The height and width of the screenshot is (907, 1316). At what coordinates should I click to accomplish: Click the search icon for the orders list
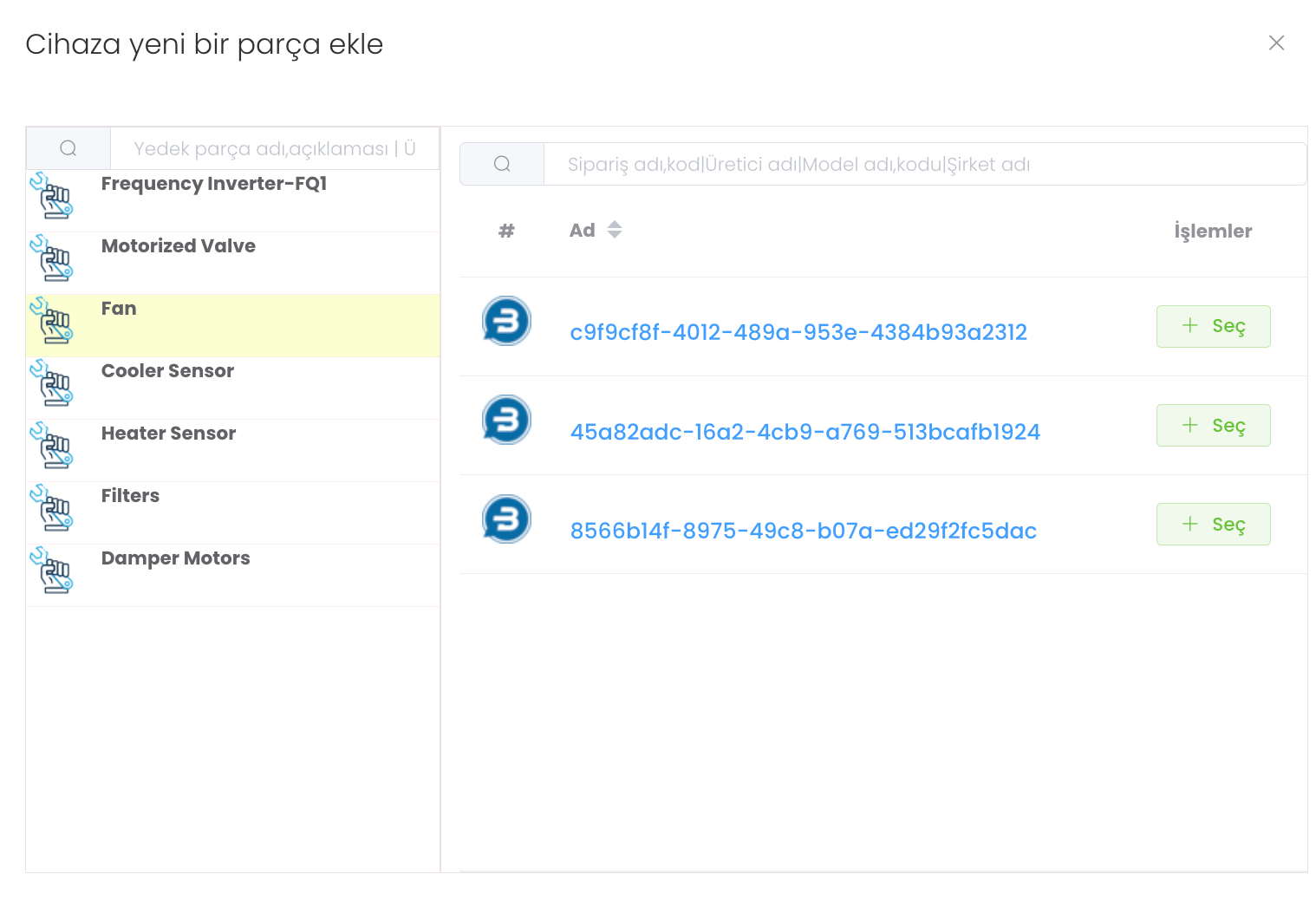pyautogui.click(x=502, y=164)
